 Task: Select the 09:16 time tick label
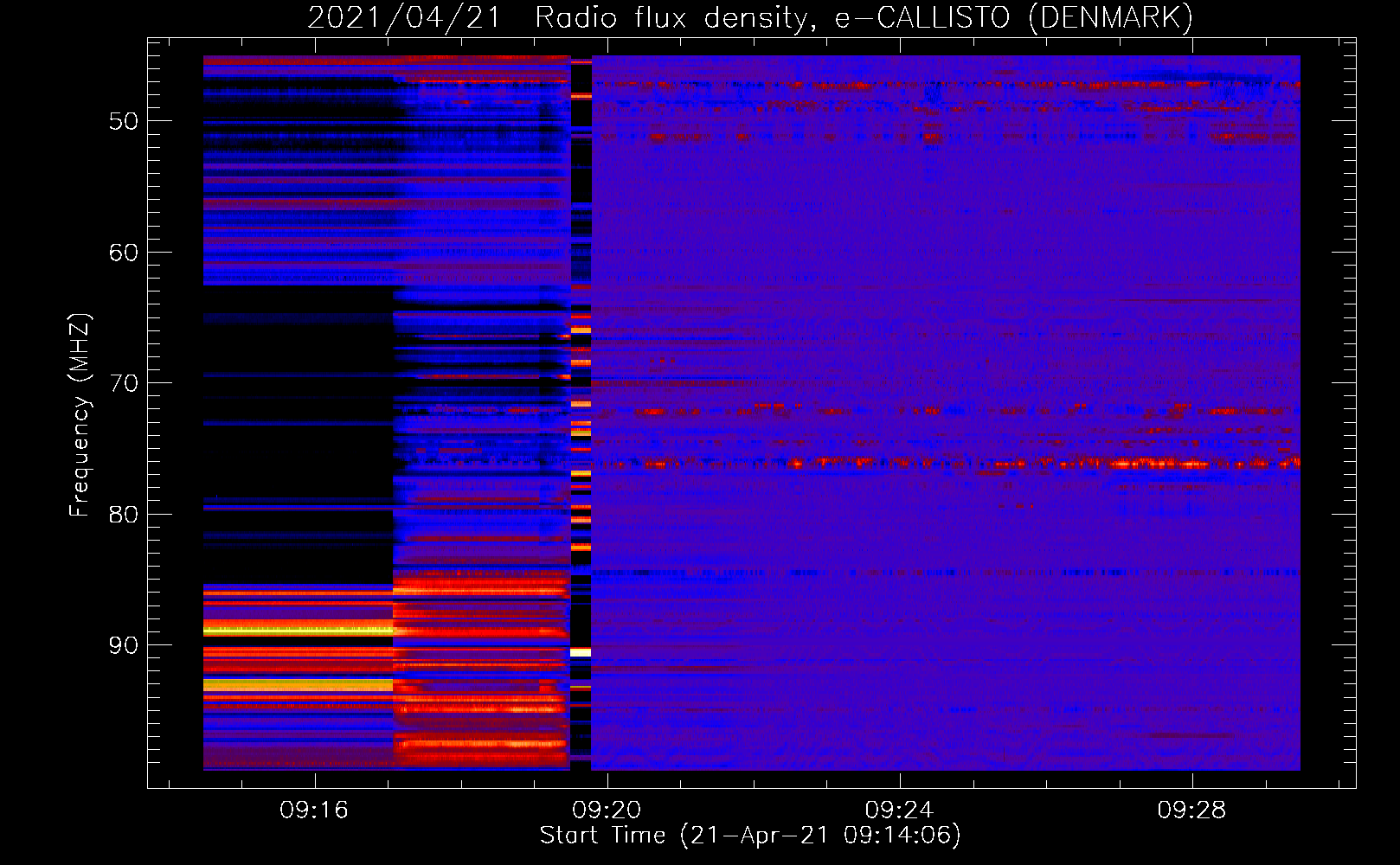pos(314,810)
